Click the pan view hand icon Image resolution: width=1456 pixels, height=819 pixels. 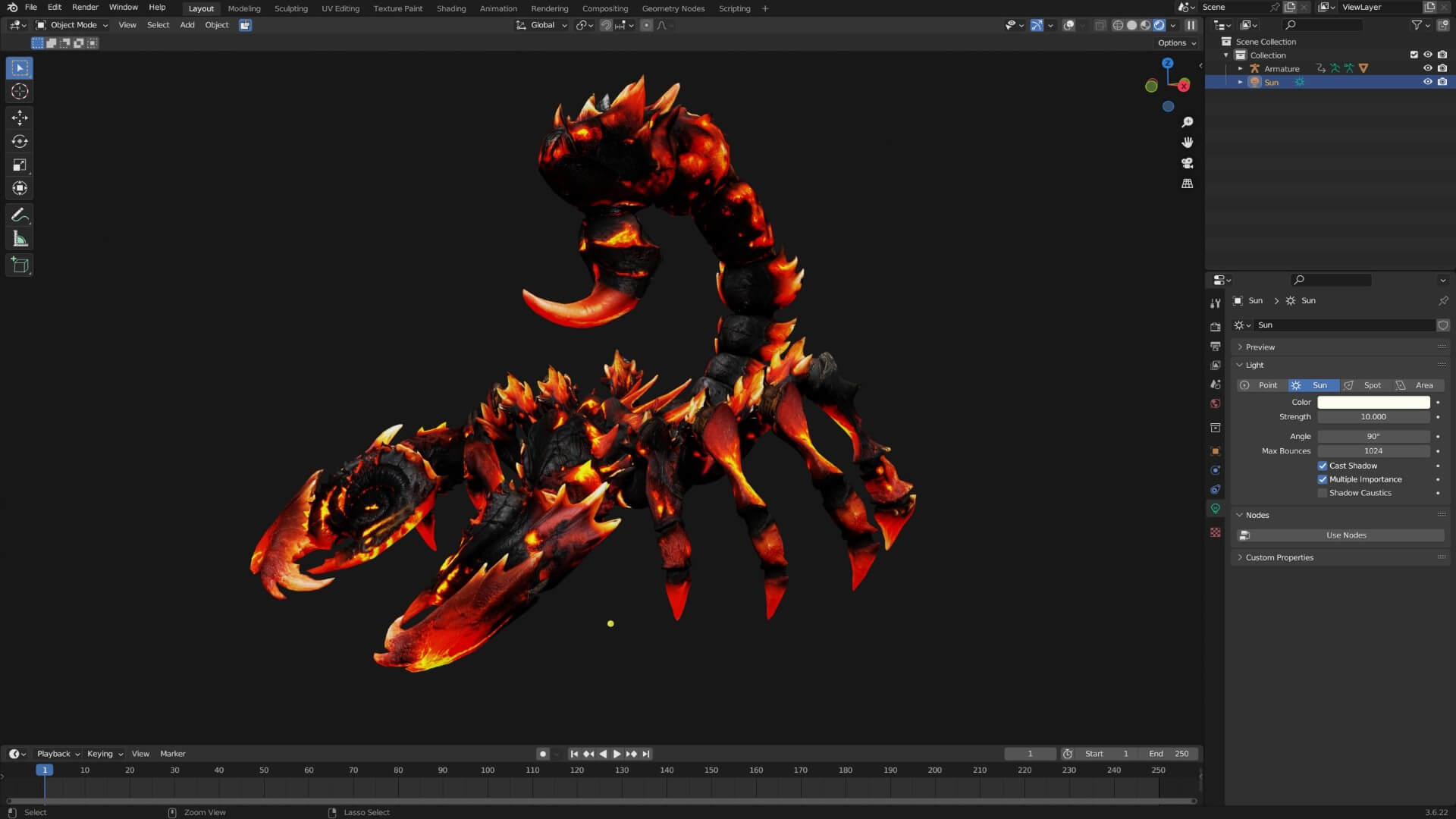tap(1188, 143)
